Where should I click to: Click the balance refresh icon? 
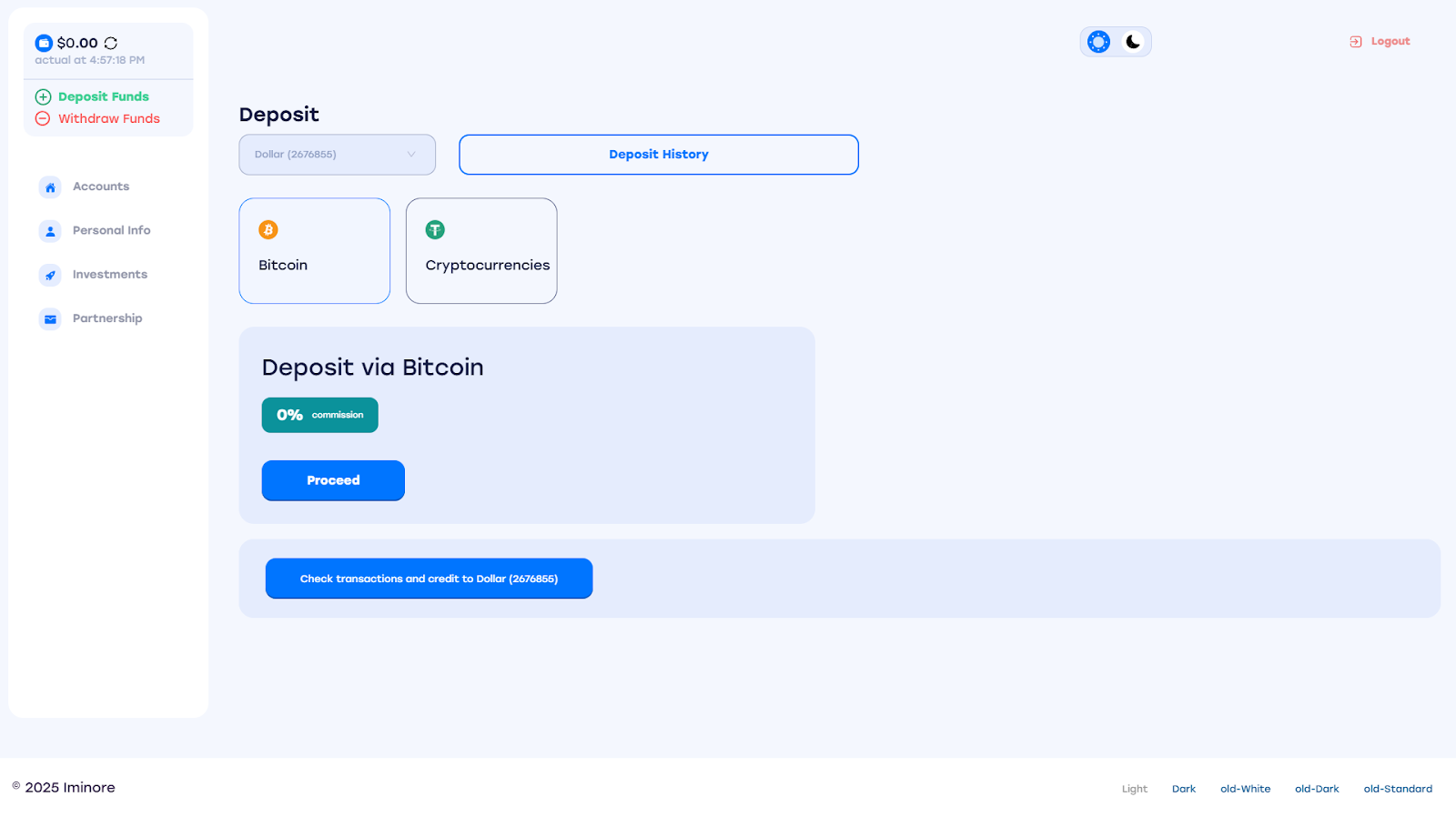pos(111,43)
